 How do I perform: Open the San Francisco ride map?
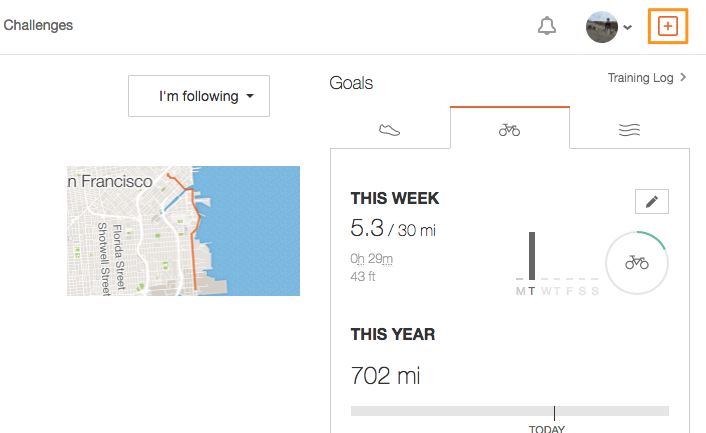183,231
